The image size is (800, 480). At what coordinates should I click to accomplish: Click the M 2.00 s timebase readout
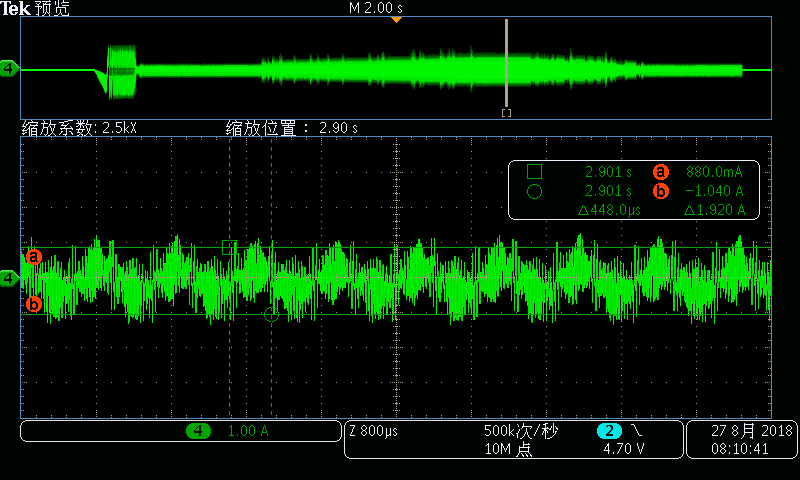(x=376, y=8)
